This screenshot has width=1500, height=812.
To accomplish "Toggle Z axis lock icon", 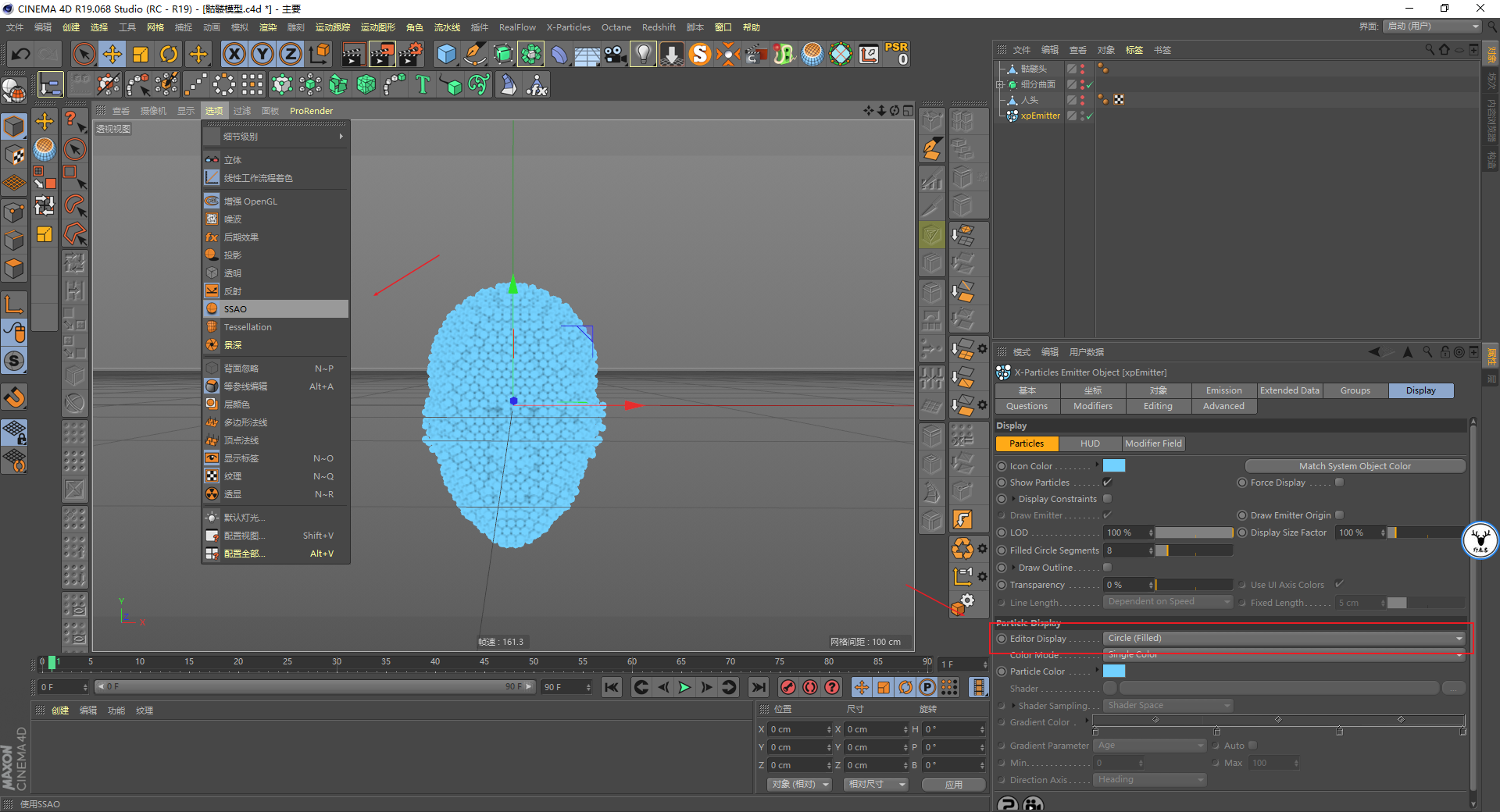I will pos(291,54).
